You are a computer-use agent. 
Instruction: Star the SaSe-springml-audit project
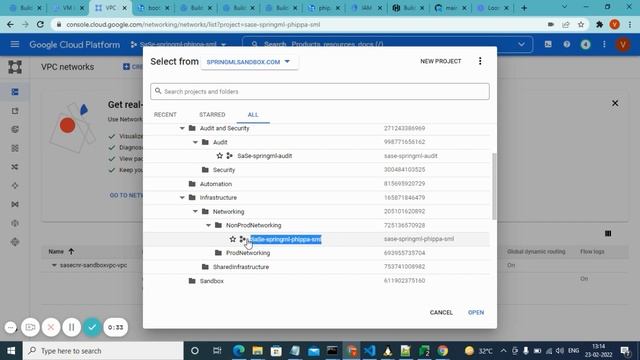[x=220, y=156]
